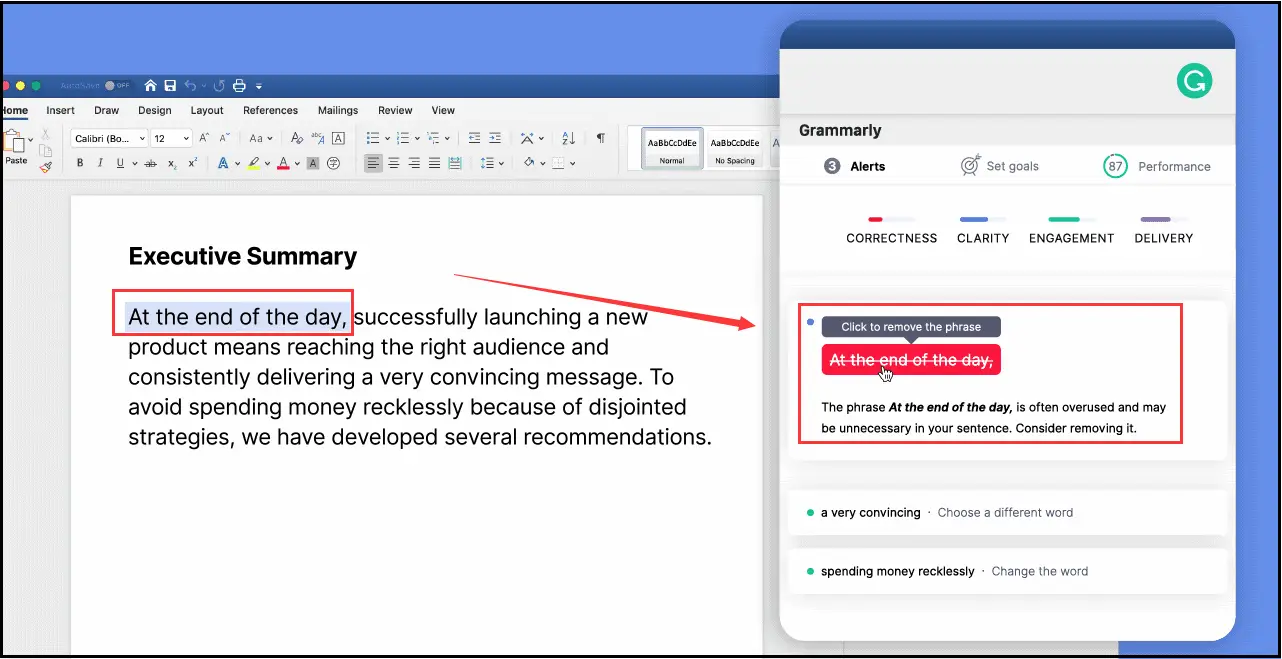Open the Change Case Aa dropdown
This screenshot has width=1282, height=659.
tap(260, 139)
